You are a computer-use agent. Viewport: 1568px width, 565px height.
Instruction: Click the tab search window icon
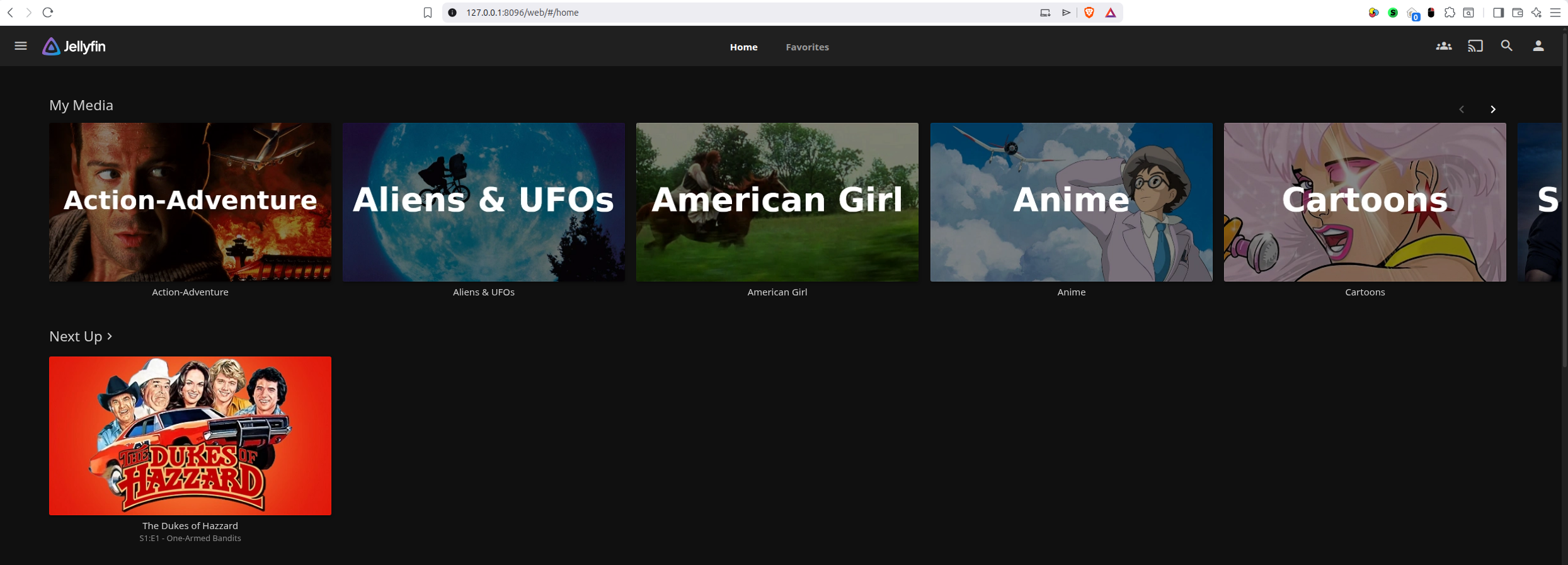click(x=1468, y=13)
